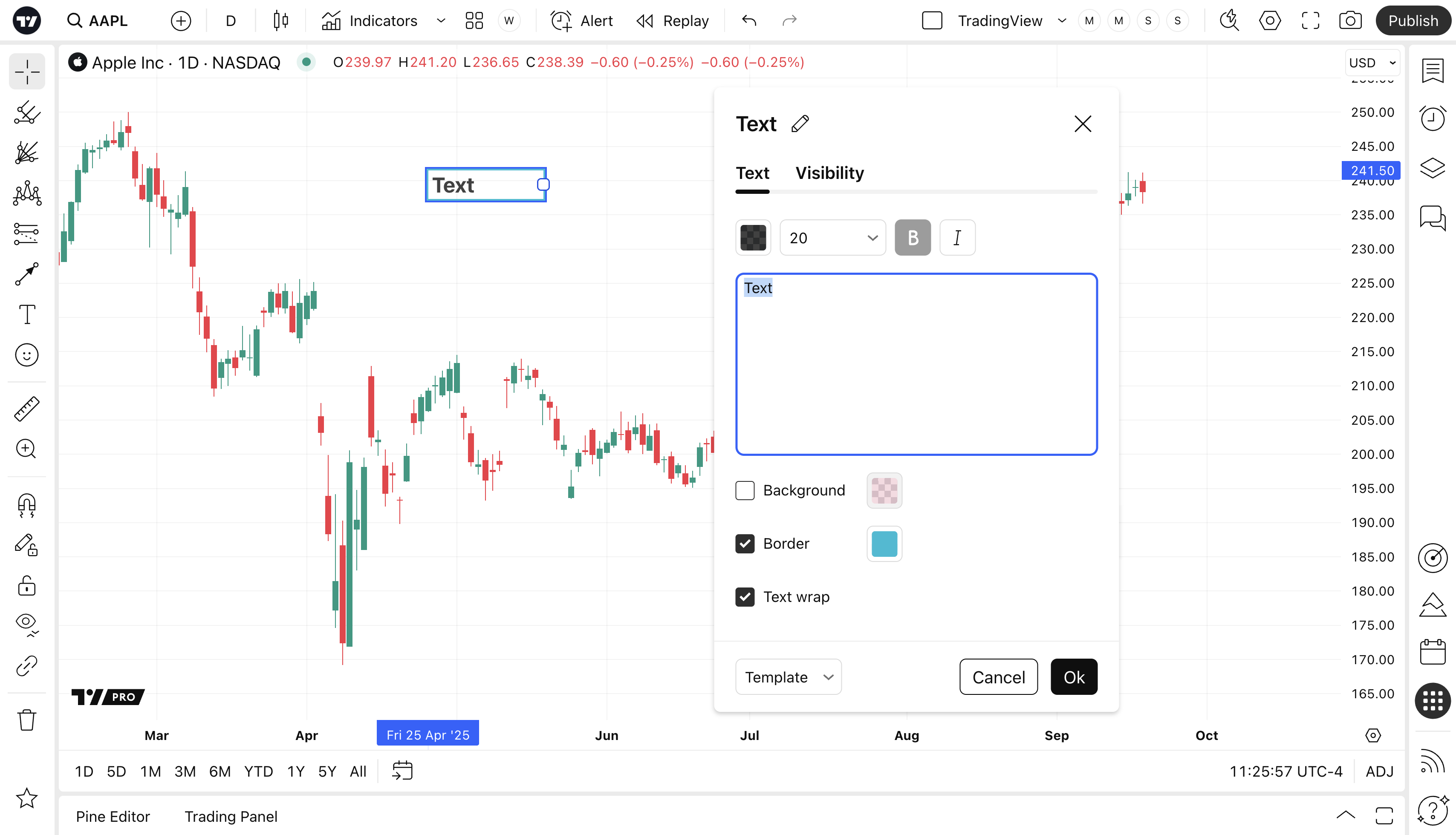Expand the font size 20 dropdown
Screen dimensions: 1456x835
point(832,238)
